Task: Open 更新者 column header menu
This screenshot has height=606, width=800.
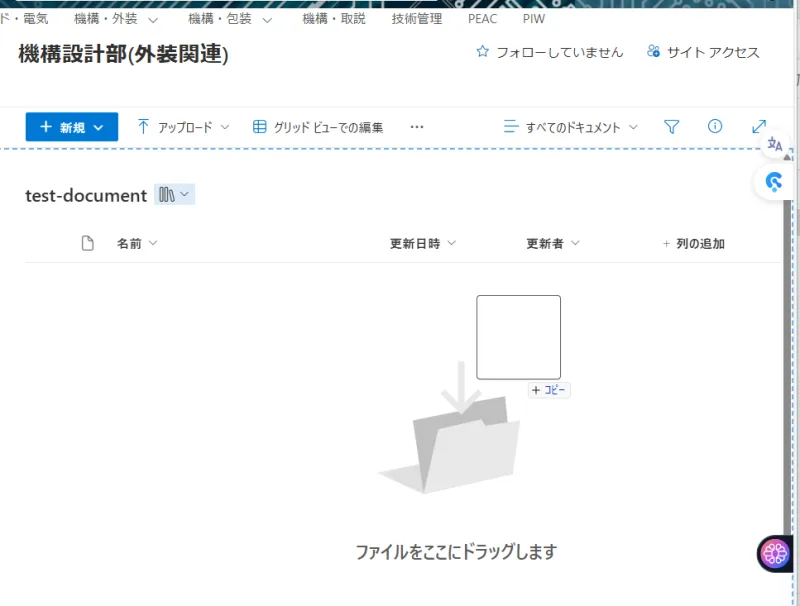Action: pos(553,243)
